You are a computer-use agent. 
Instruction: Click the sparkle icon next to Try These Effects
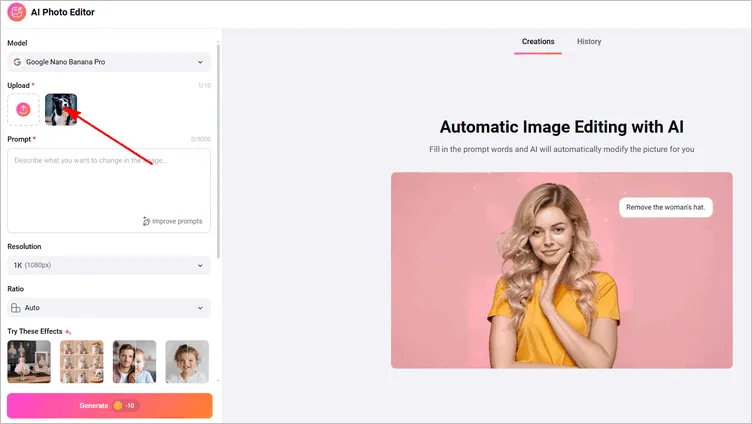coord(68,332)
